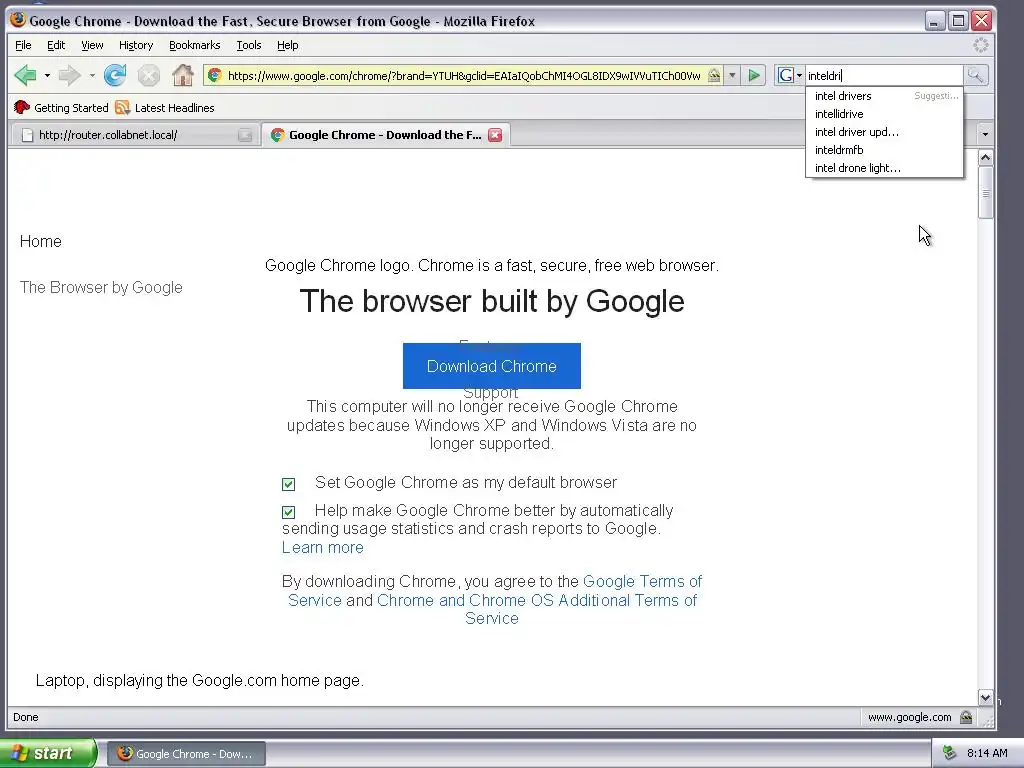Click the Download Chrome button
Viewport: 1024px width, 768px height.
pyautogui.click(x=492, y=366)
